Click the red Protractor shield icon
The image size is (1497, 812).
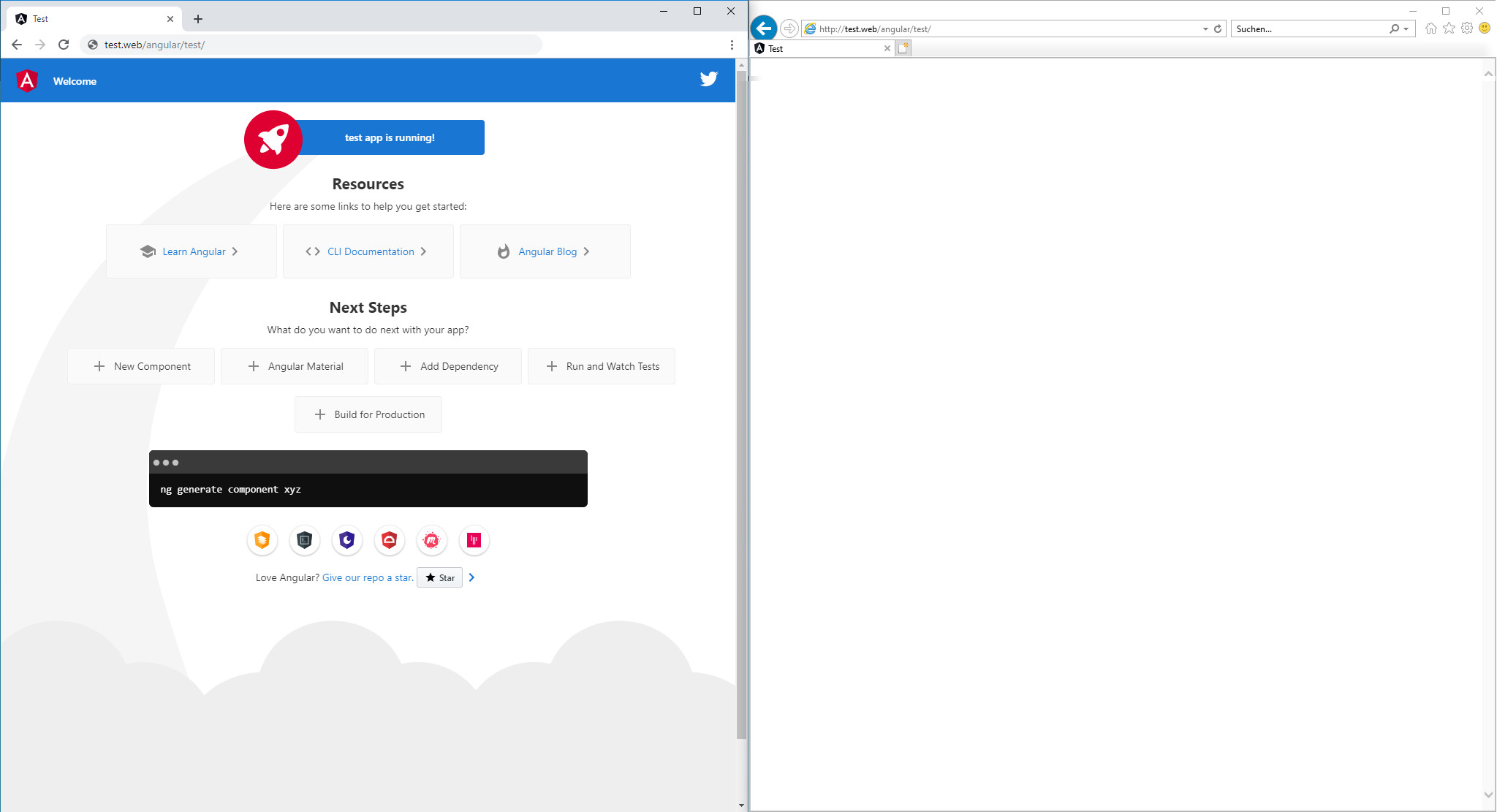coord(390,540)
